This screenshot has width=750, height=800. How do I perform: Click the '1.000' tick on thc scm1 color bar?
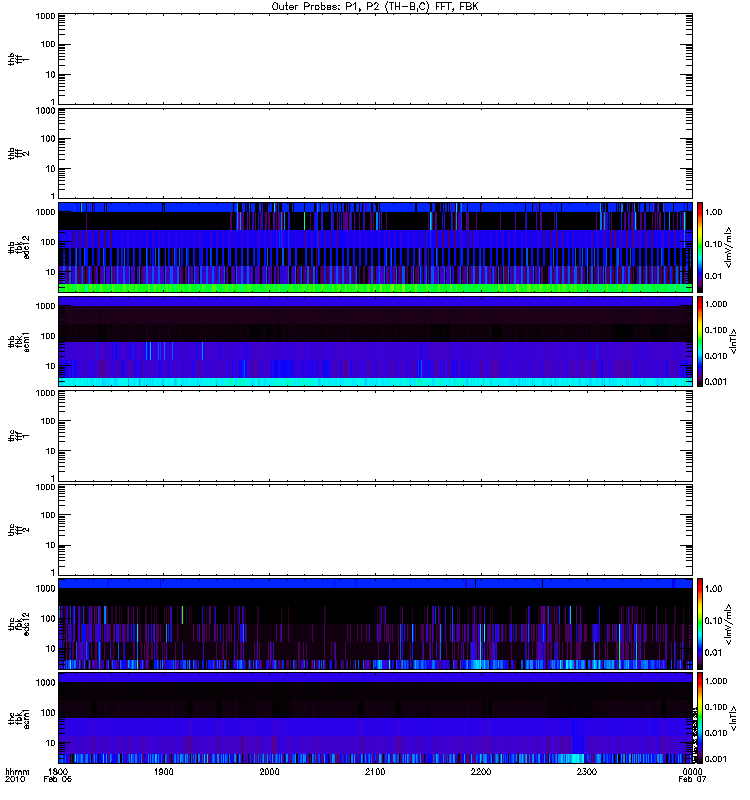716,681
